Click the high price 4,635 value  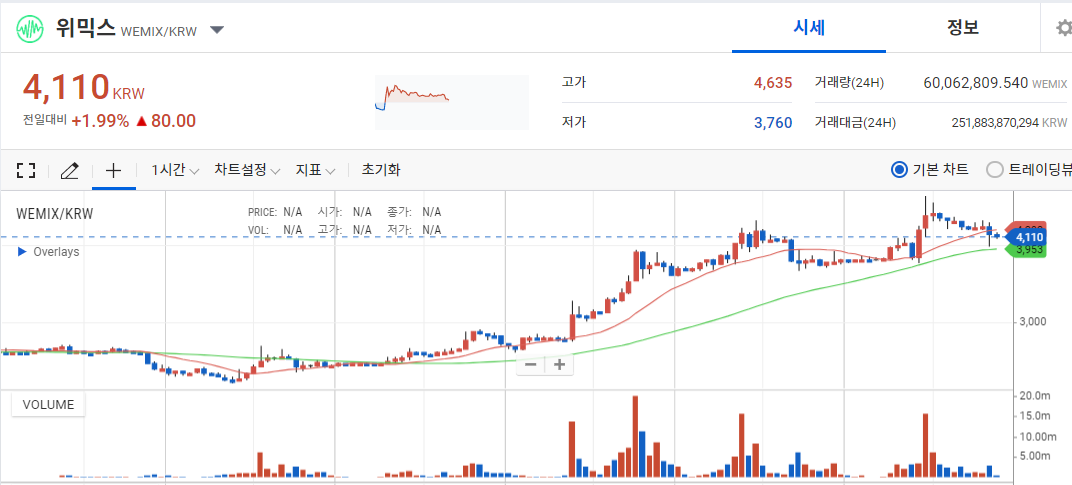point(773,83)
